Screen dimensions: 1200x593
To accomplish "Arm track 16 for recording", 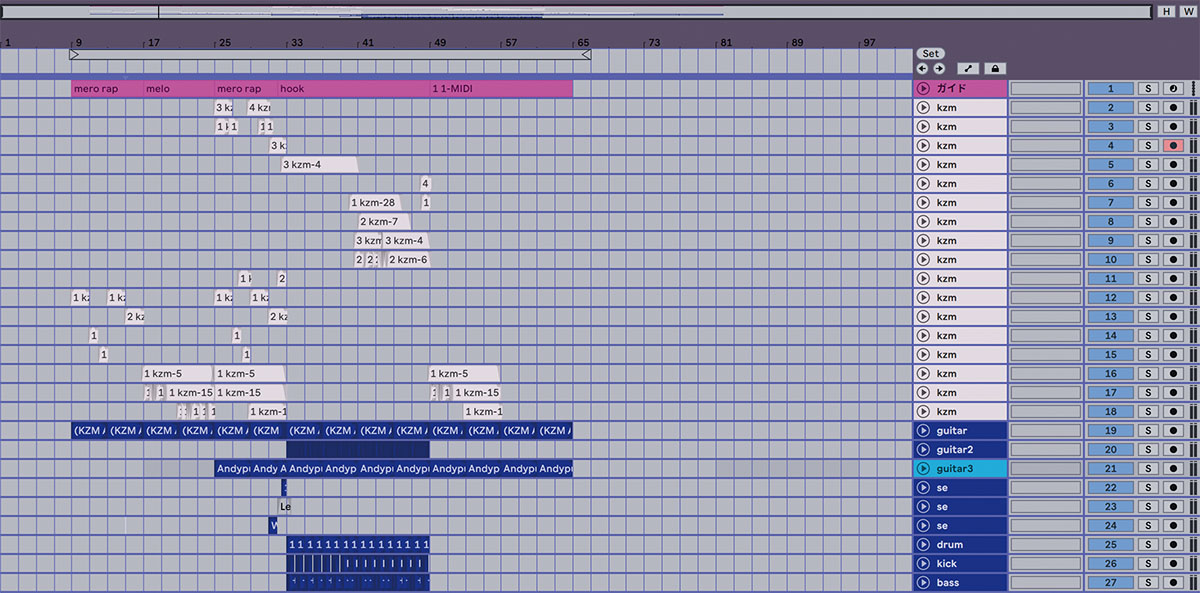I will pyautogui.click(x=1174, y=374).
